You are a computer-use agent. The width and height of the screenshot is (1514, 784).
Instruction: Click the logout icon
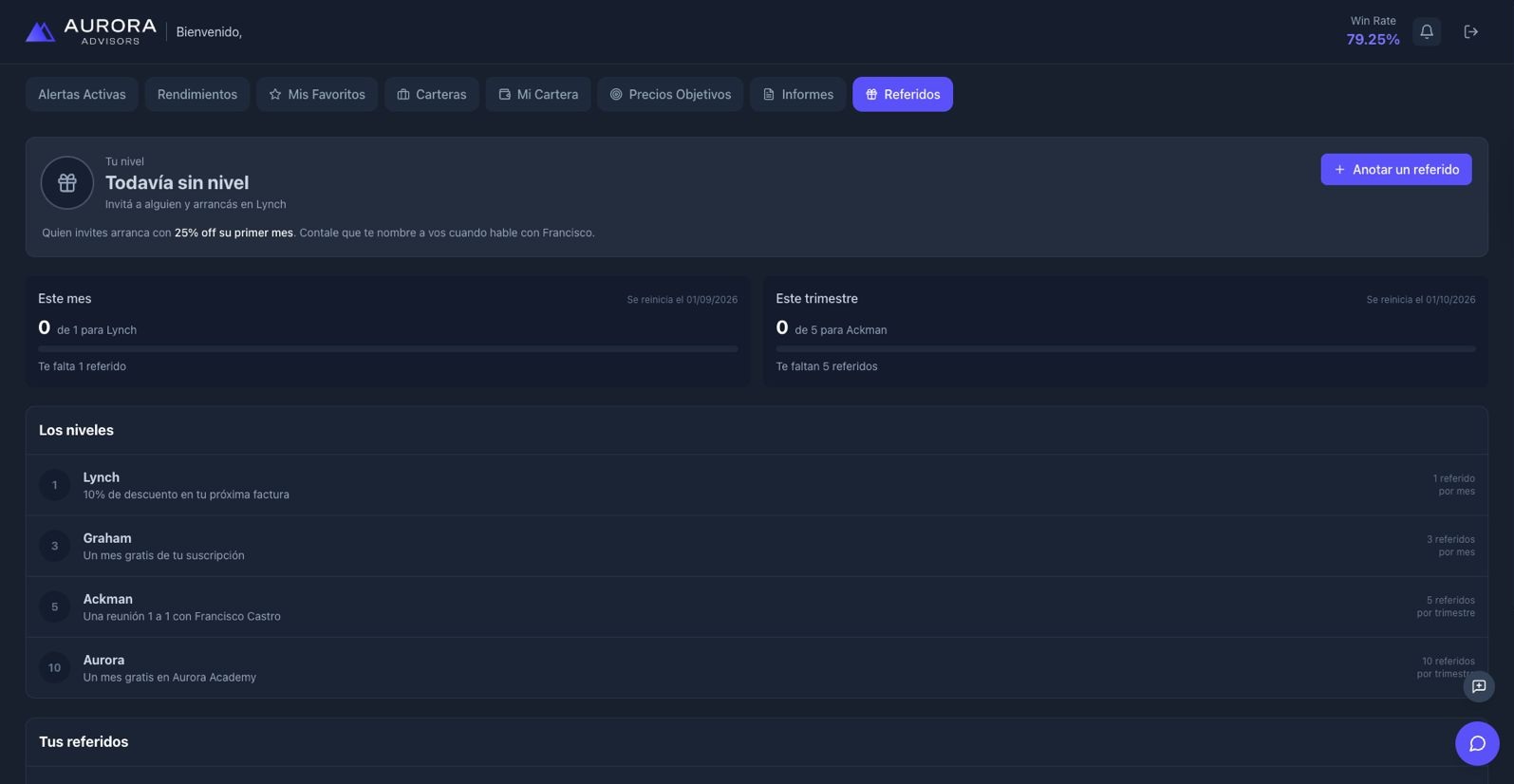point(1470,31)
